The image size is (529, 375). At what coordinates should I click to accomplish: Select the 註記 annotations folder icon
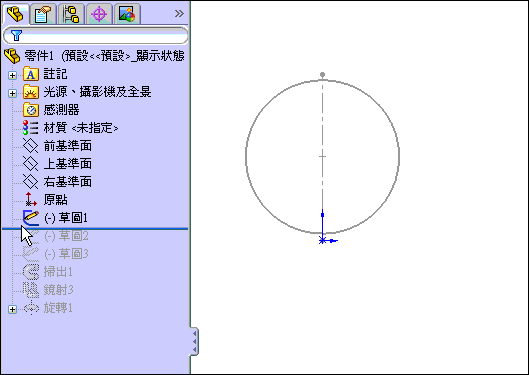[x=31, y=74]
